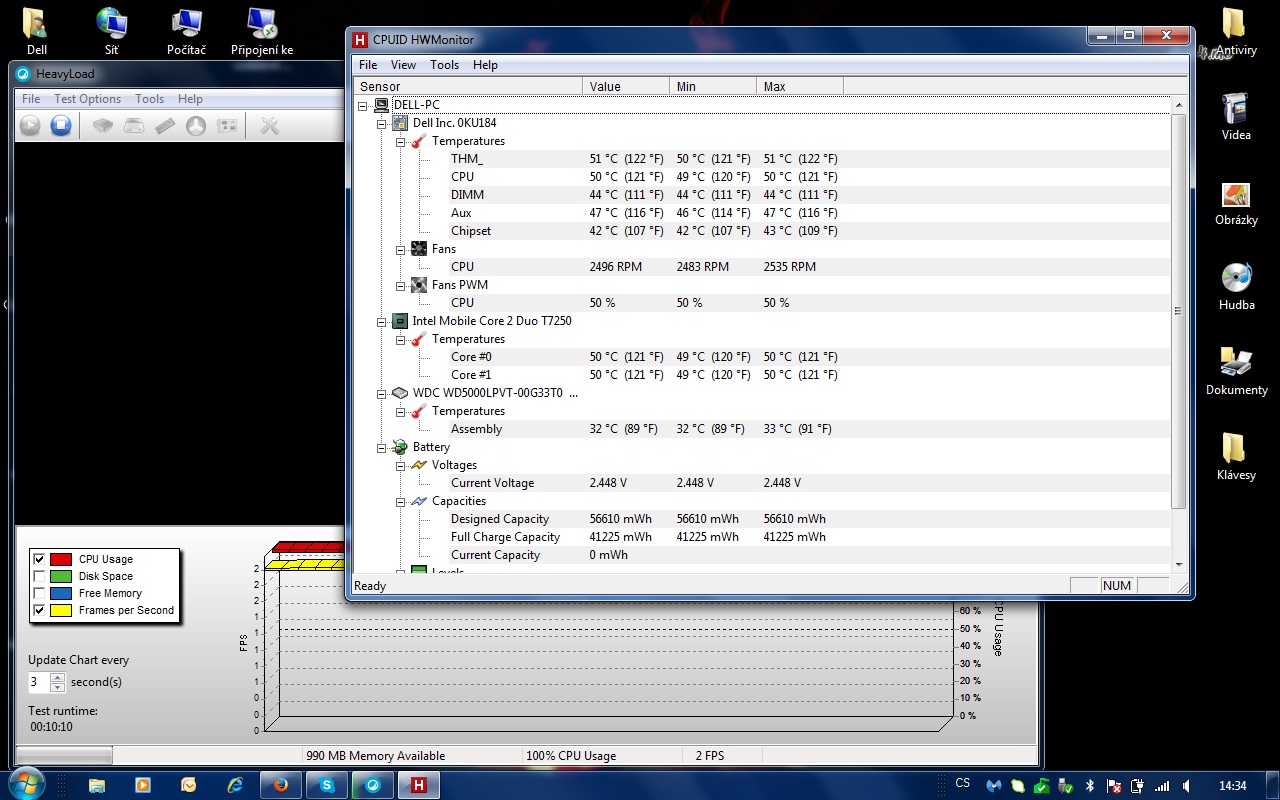
Task: Open the Dell desktop folder icon
Action: point(37,30)
